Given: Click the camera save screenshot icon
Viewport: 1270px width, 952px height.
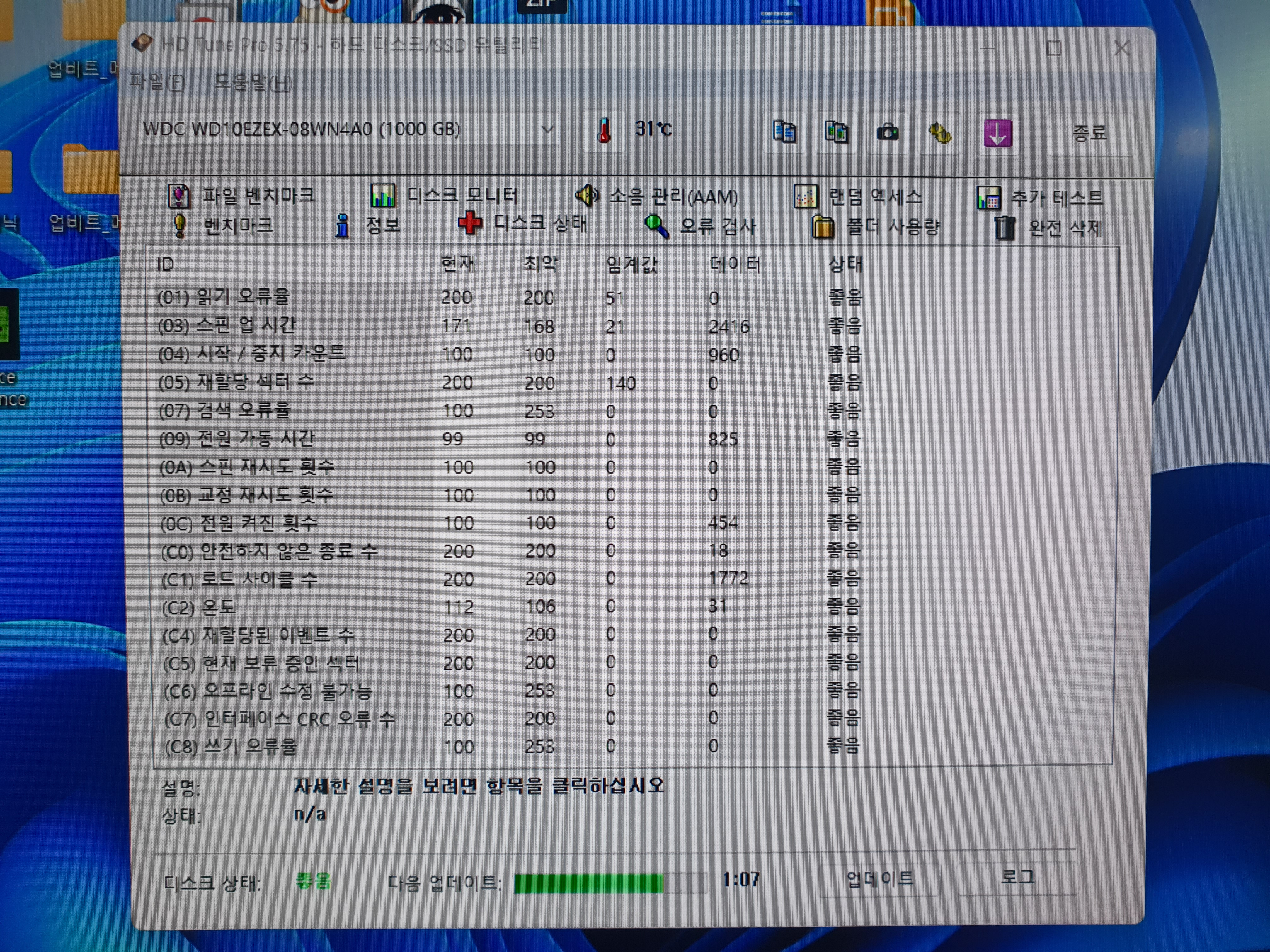Looking at the screenshot, I should [888, 133].
